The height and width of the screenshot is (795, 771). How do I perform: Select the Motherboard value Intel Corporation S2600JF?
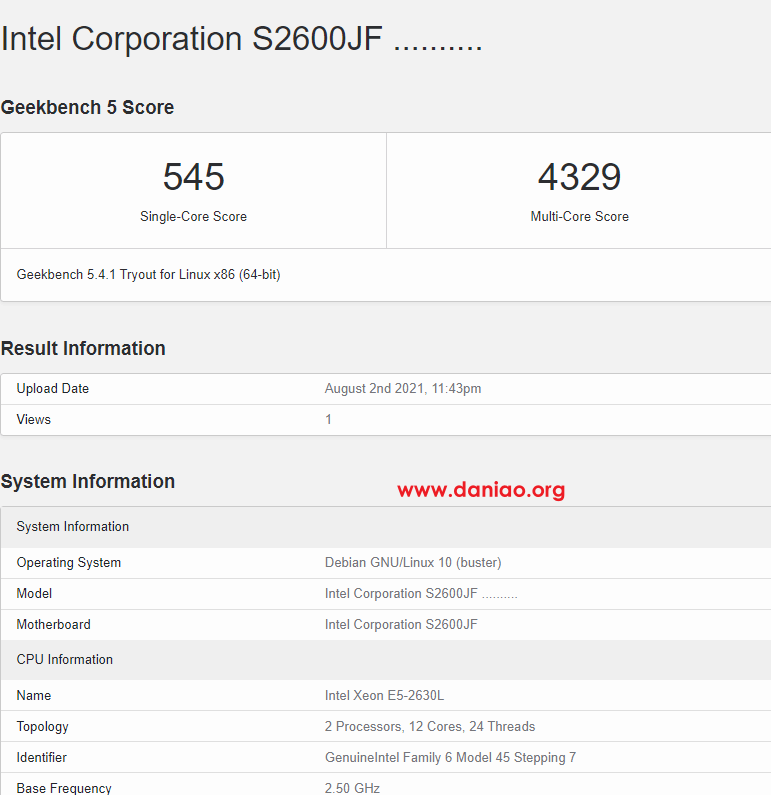(x=401, y=625)
